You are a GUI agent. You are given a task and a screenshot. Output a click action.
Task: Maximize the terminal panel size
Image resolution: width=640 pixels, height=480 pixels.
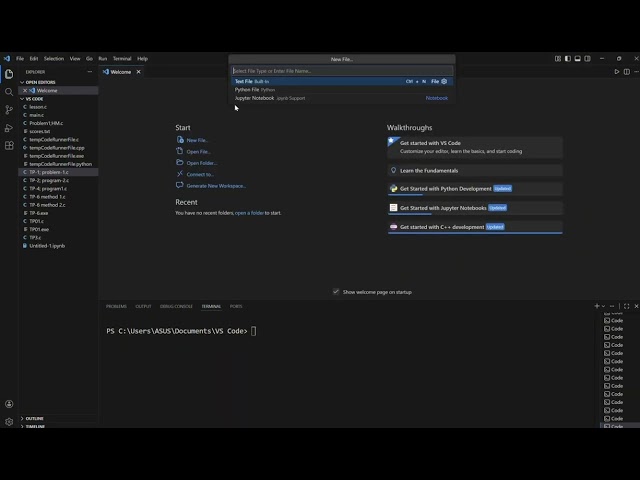pos(627,306)
